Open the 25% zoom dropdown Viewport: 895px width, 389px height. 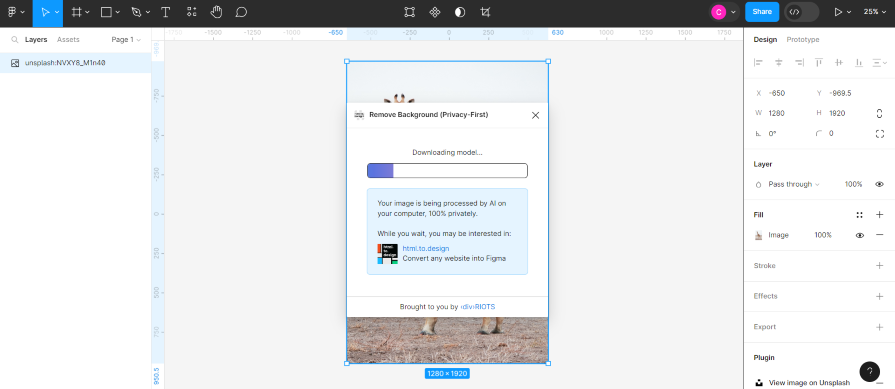pyautogui.click(x=874, y=12)
